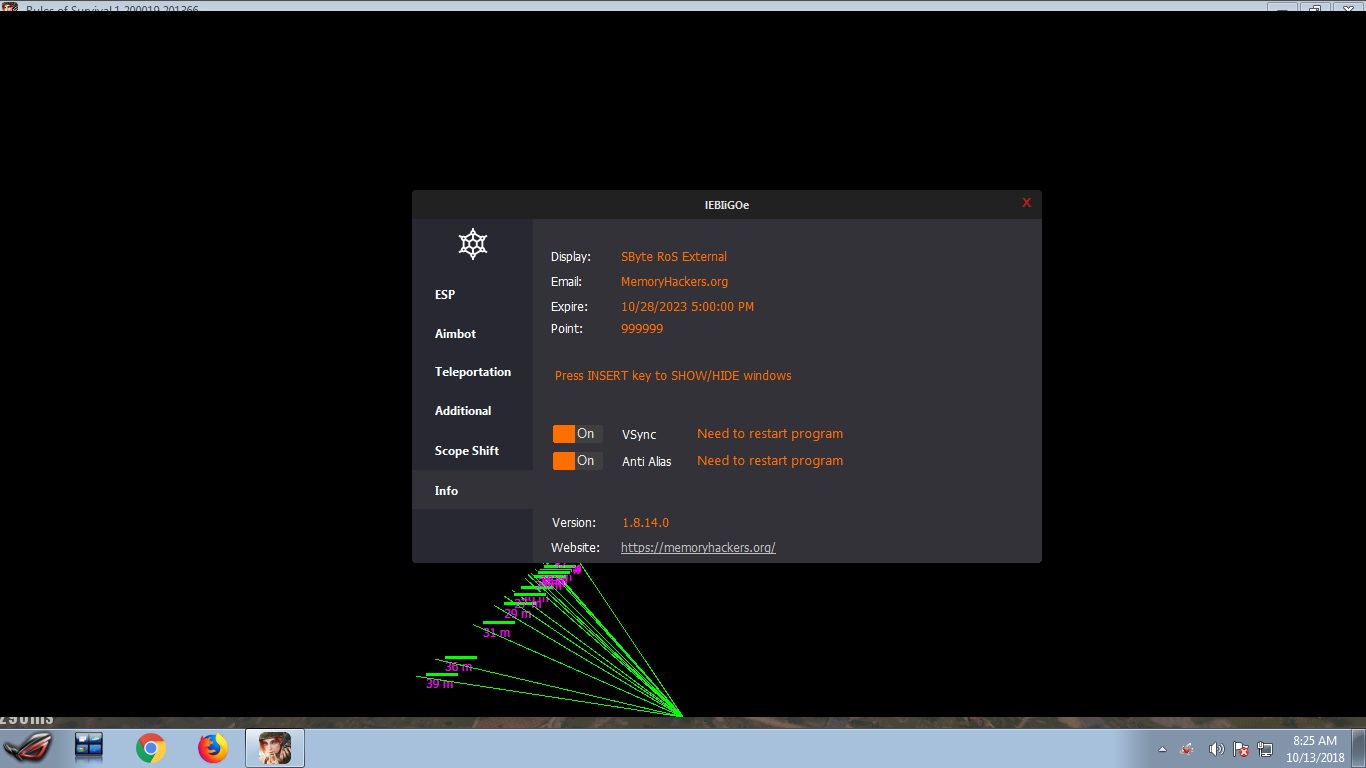Open the volume speaker tray icon
The height and width of the screenshot is (768, 1366).
coord(1216,749)
